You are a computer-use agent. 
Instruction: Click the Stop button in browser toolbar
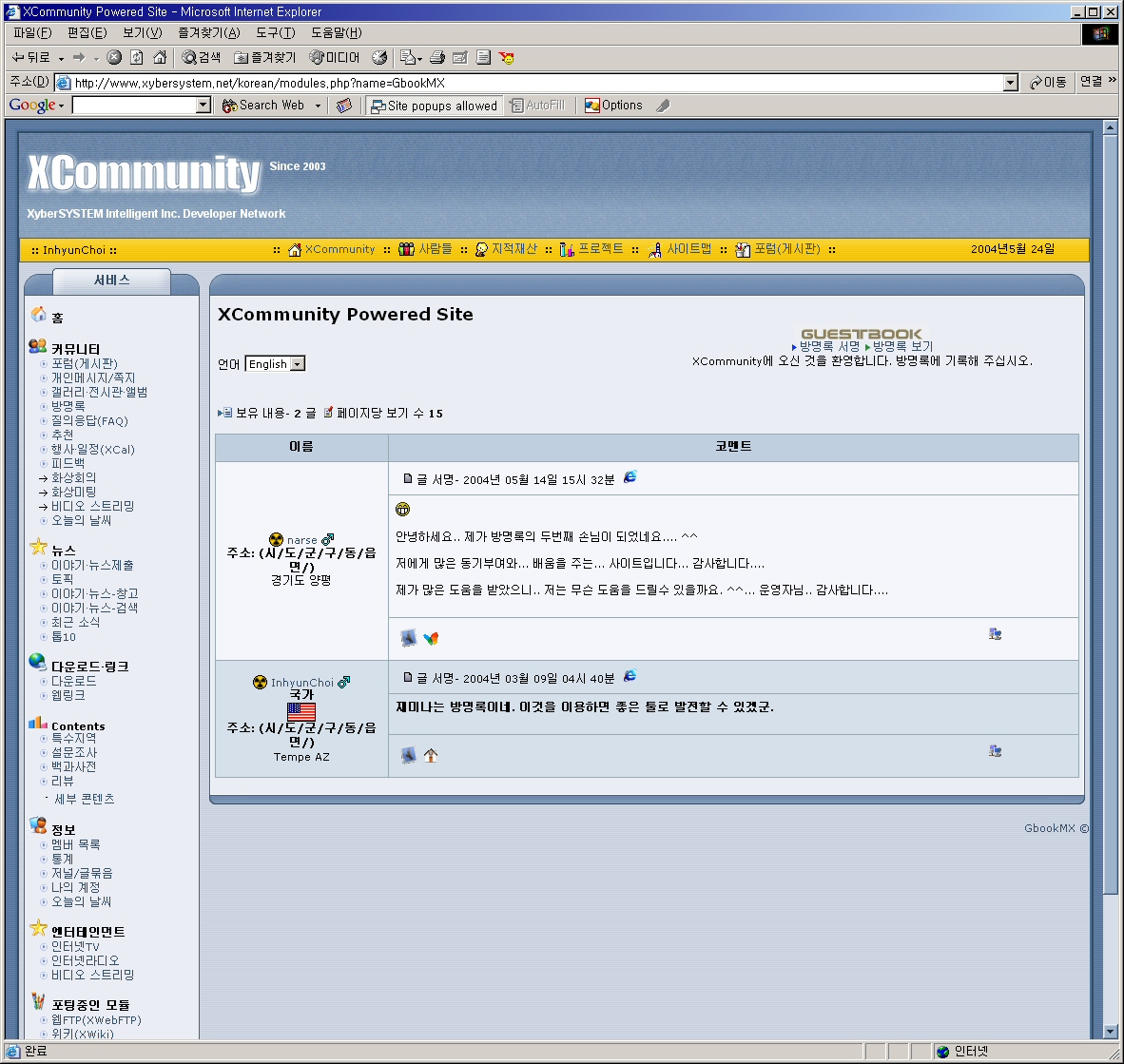(x=114, y=57)
